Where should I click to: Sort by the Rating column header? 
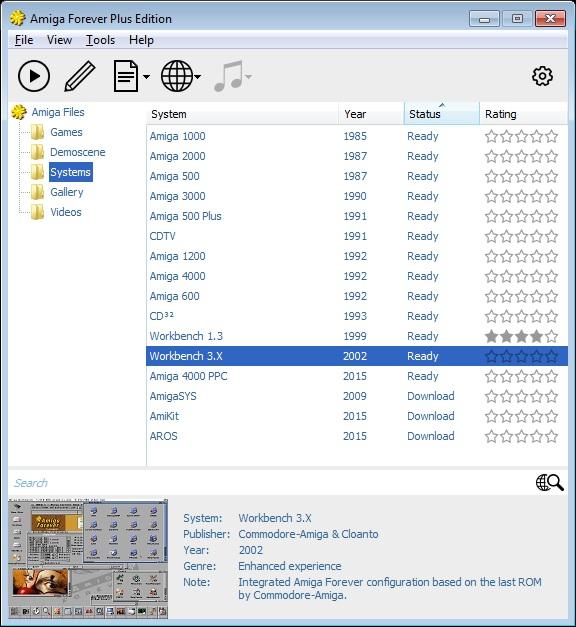523,114
